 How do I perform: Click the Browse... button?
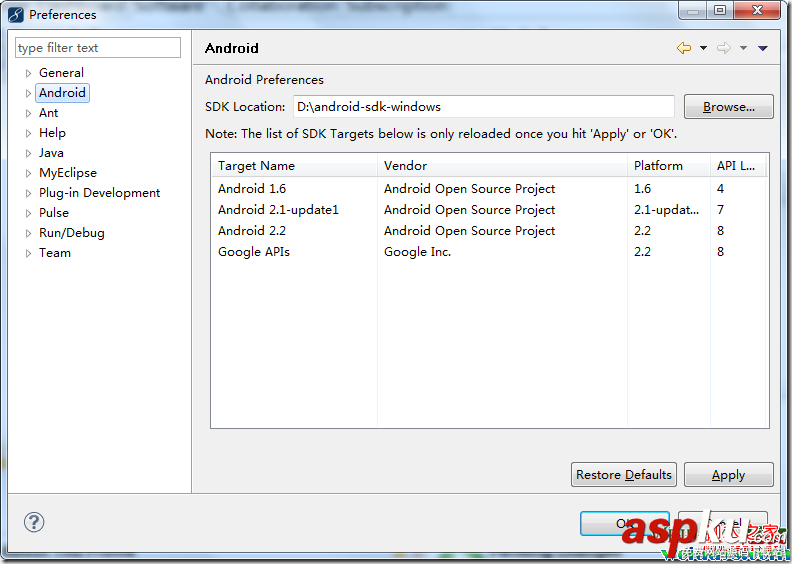click(728, 107)
